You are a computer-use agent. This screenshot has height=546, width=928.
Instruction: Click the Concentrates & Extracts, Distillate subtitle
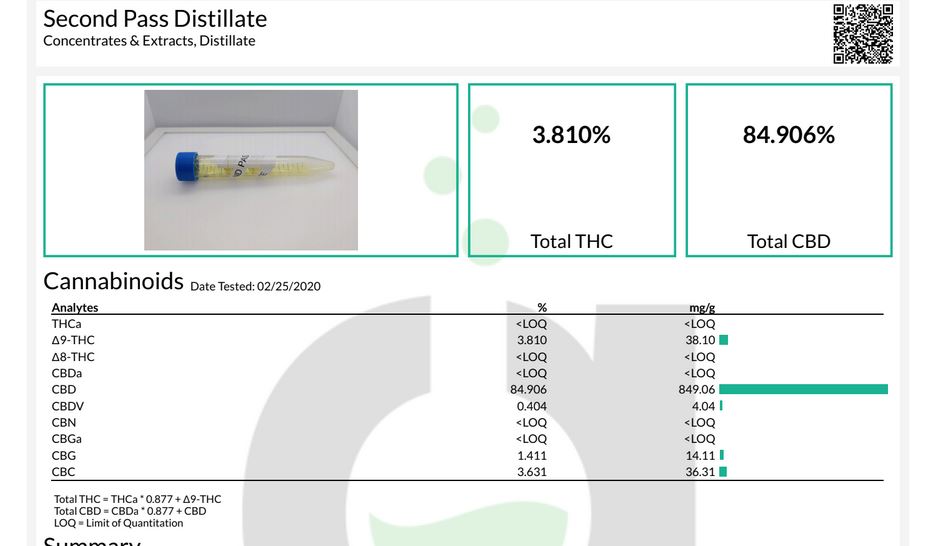[149, 41]
